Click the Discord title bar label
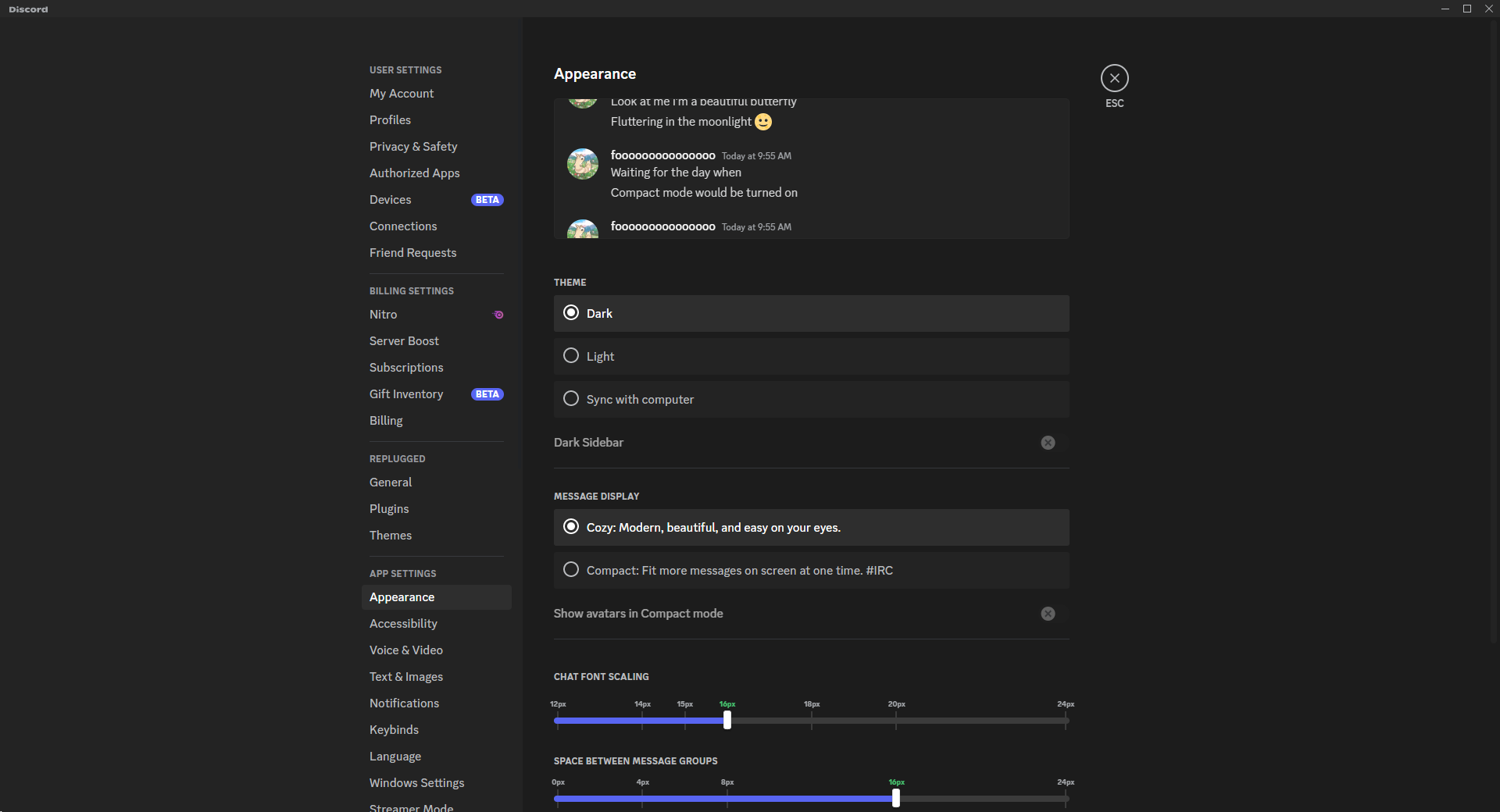Image resolution: width=1500 pixels, height=812 pixels. tap(28, 9)
